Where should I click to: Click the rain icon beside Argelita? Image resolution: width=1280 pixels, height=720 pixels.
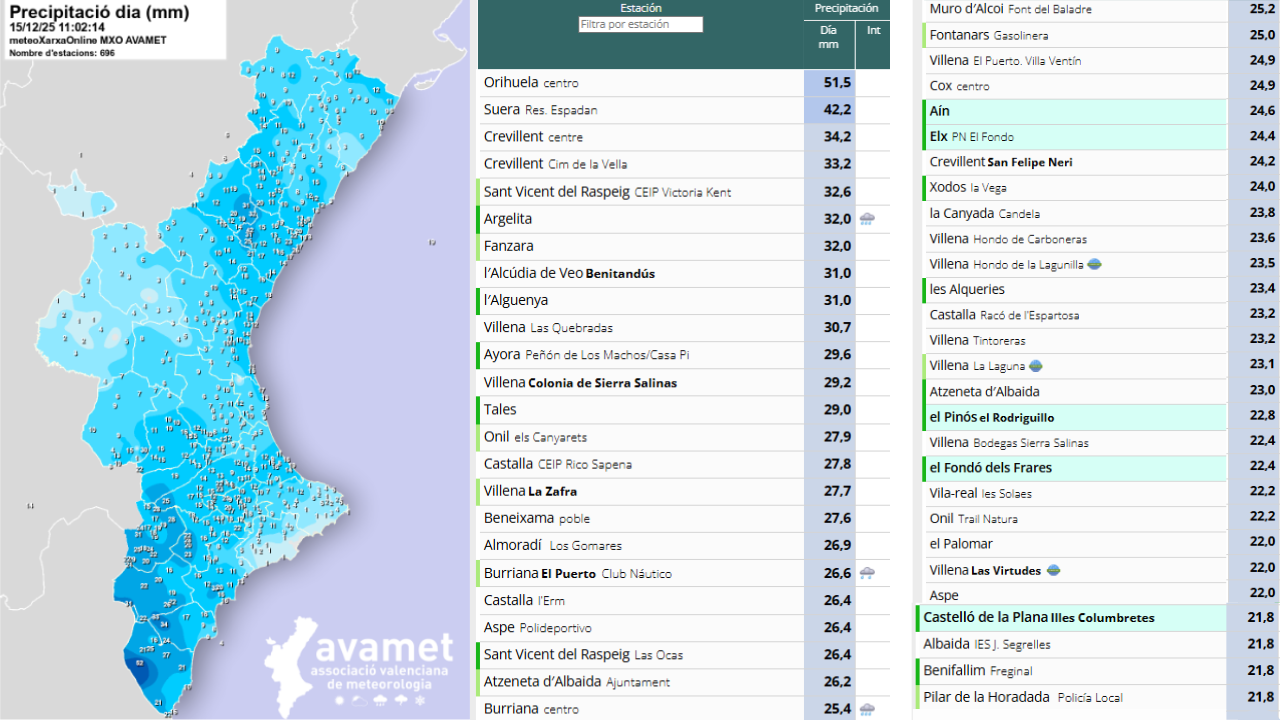(x=867, y=219)
